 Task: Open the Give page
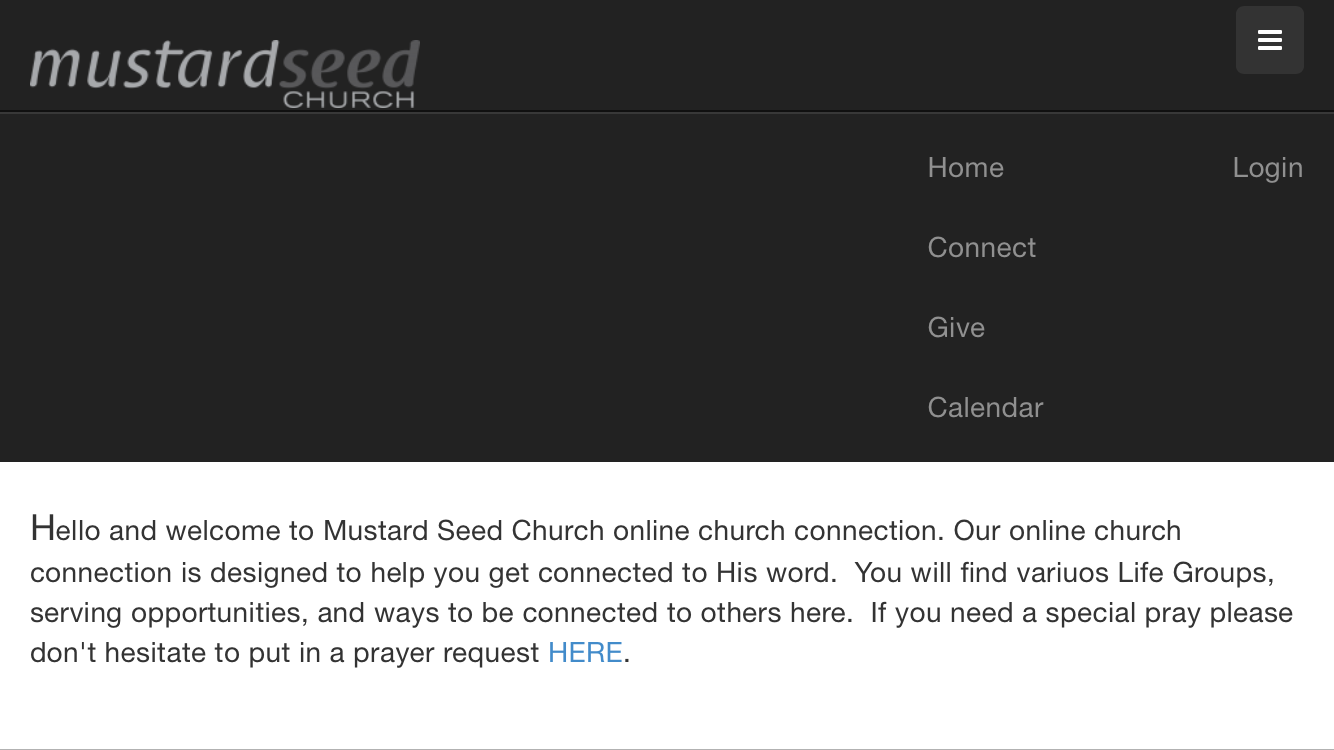[956, 328]
